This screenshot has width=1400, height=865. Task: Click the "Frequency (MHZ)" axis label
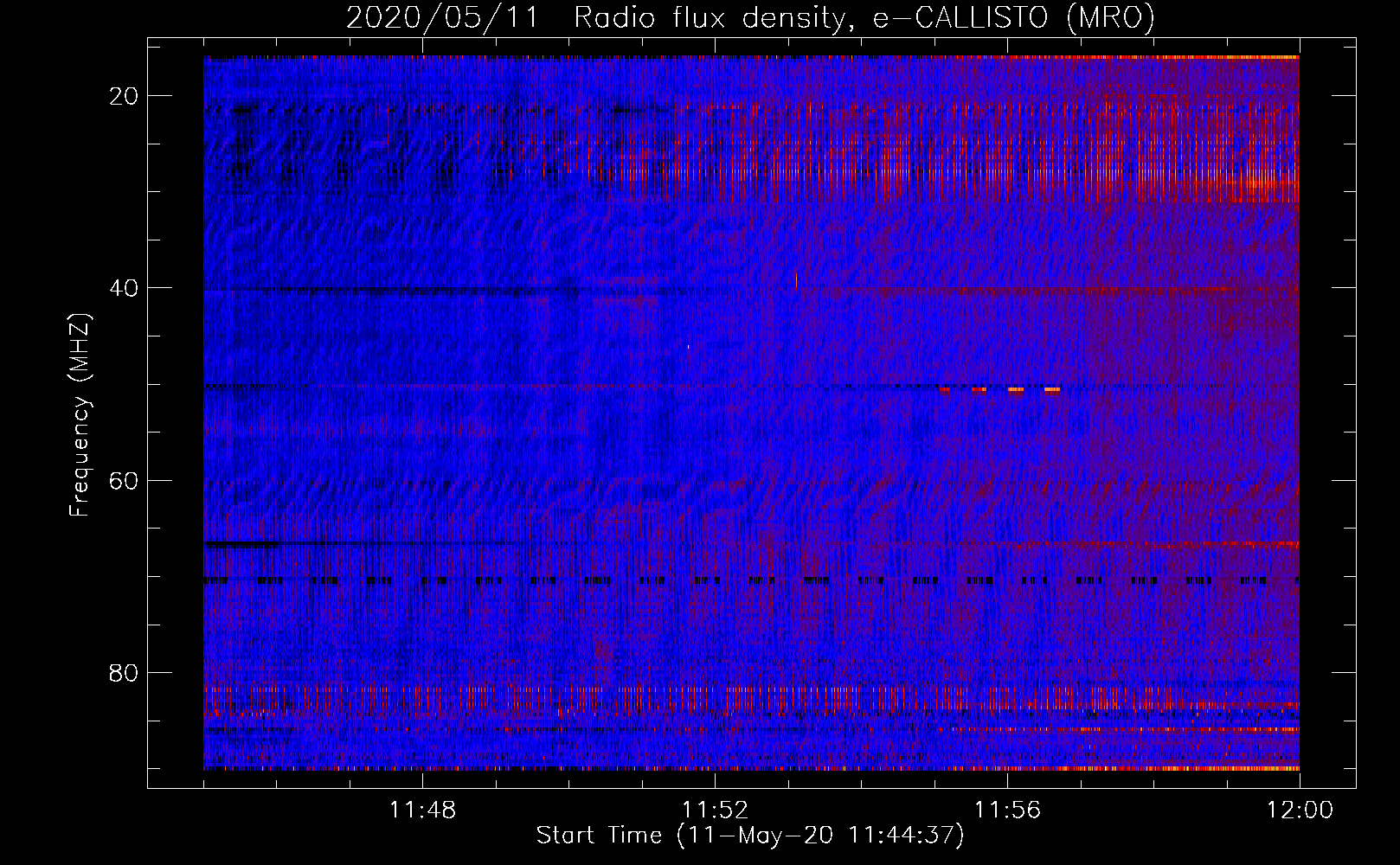(x=80, y=415)
